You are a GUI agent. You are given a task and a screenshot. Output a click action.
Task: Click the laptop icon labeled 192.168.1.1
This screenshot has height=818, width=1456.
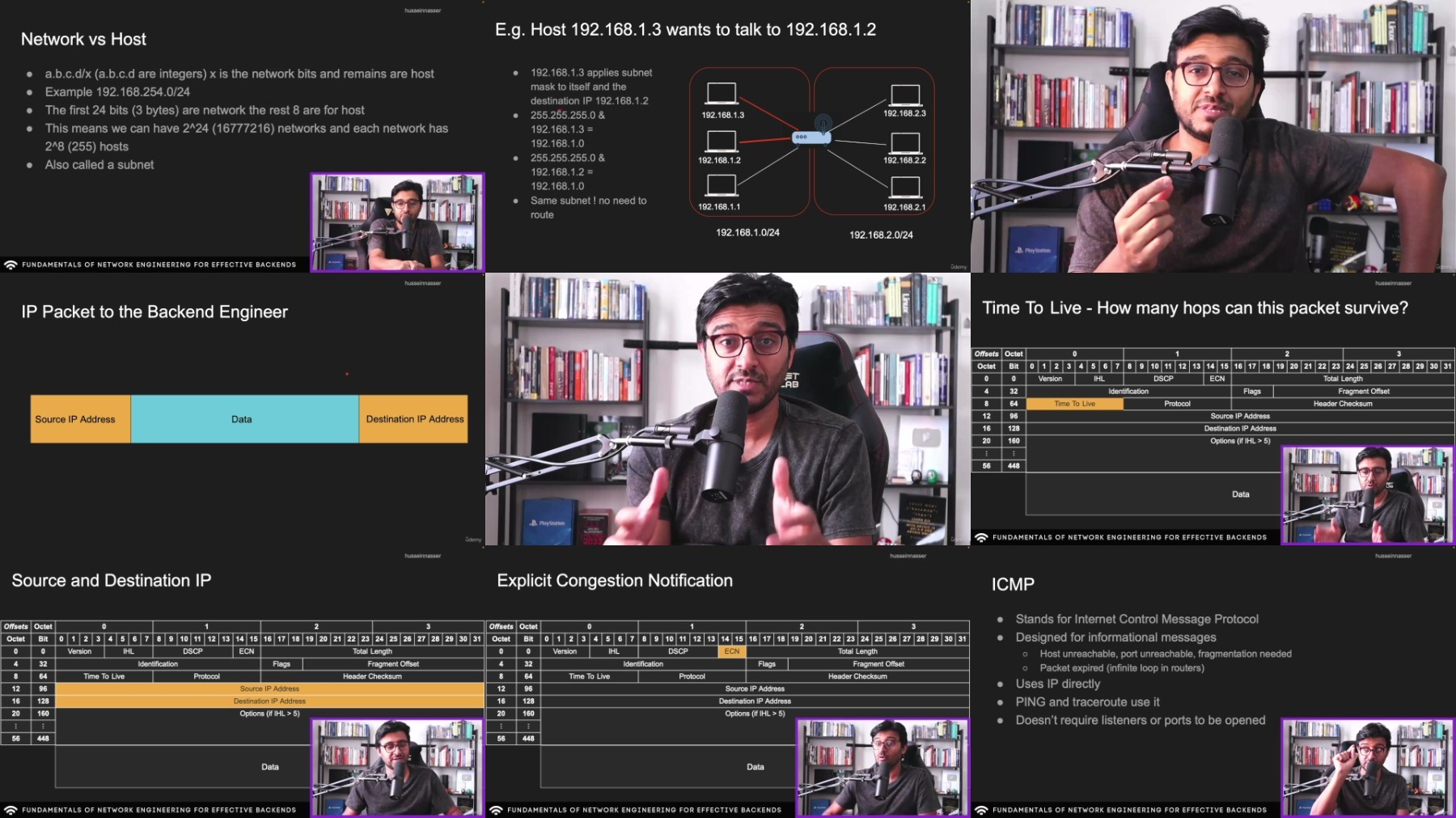(x=721, y=185)
